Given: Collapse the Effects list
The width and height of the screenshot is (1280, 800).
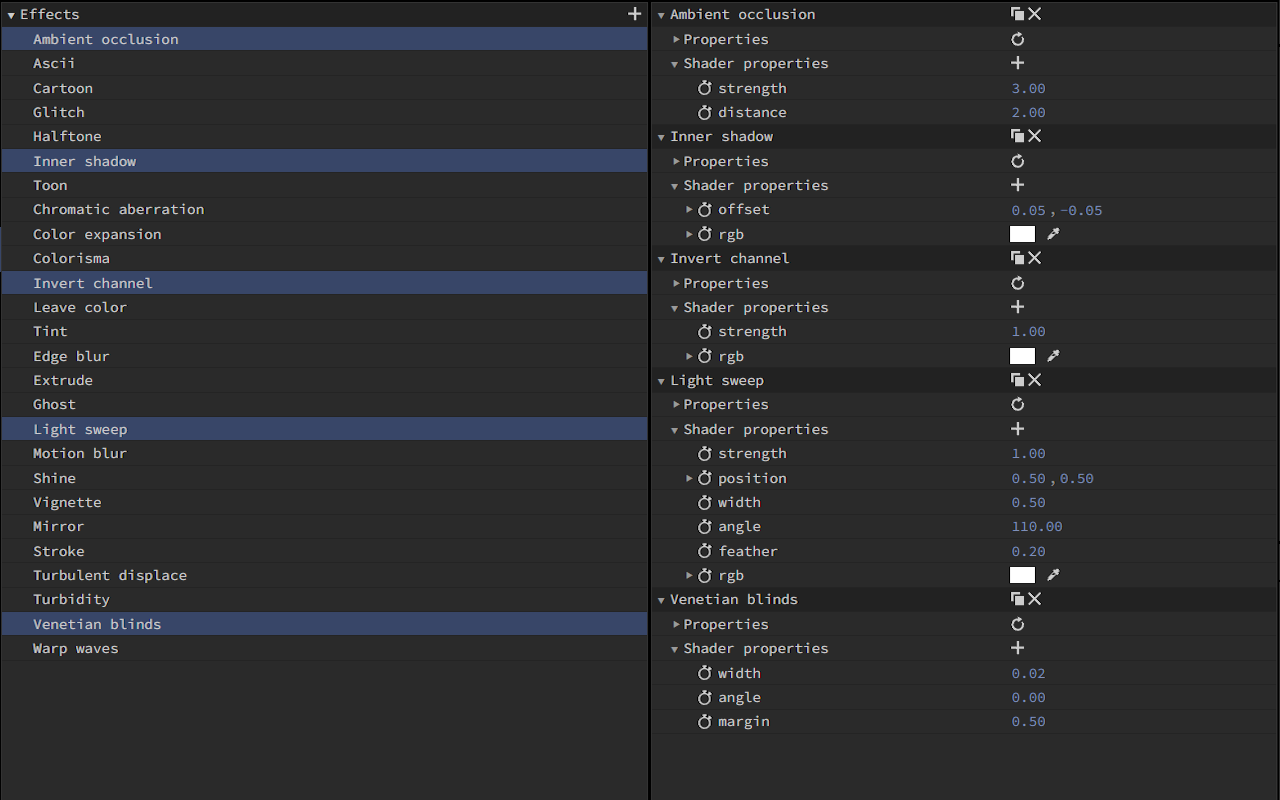Looking at the screenshot, I should [x=11, y=15].
